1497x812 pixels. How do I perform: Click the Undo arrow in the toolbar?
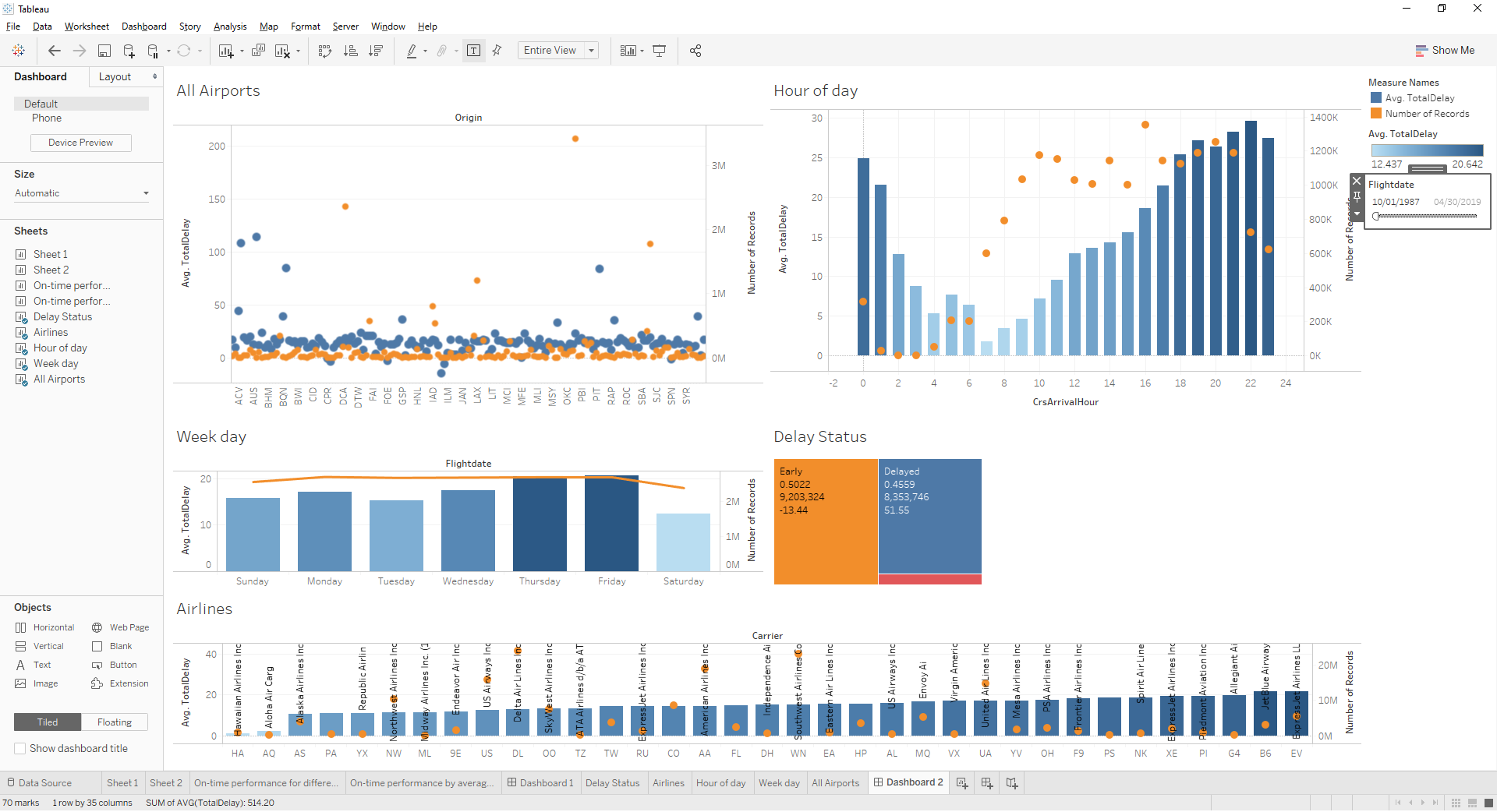pos(55,51)
